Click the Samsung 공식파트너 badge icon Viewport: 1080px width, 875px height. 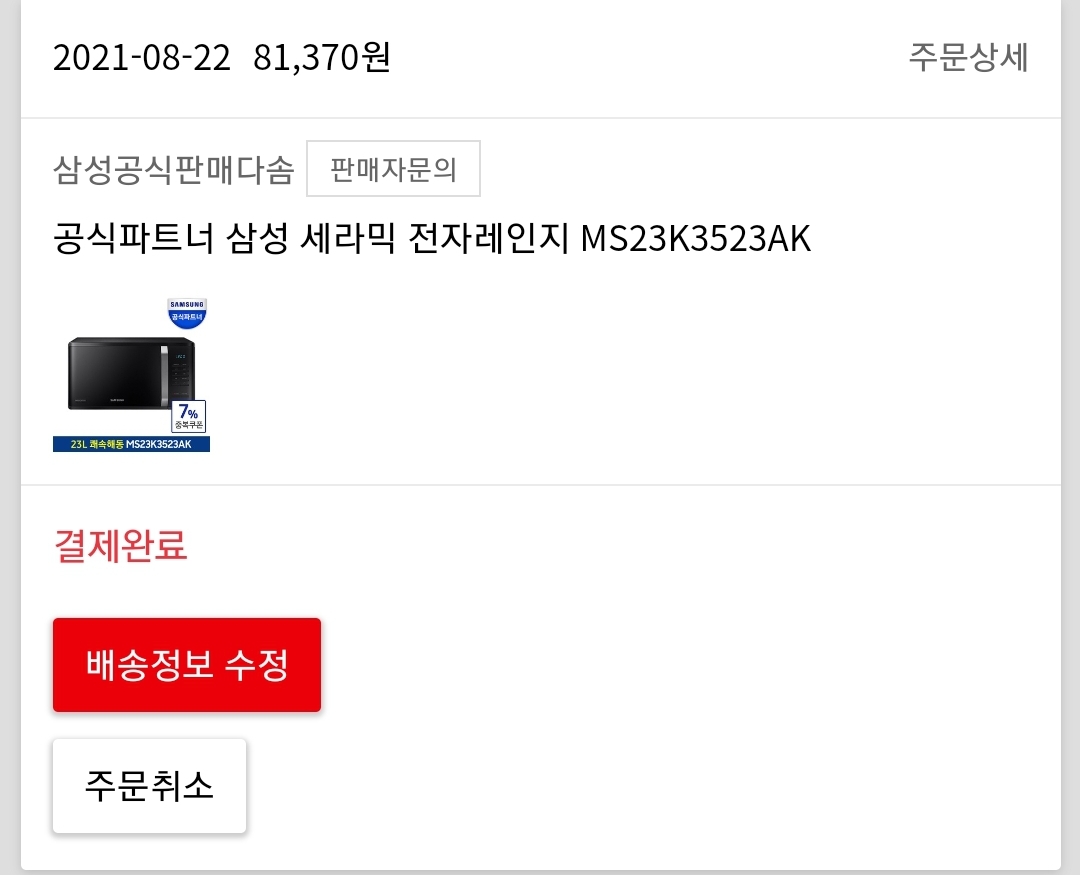[x=187, y=313]
